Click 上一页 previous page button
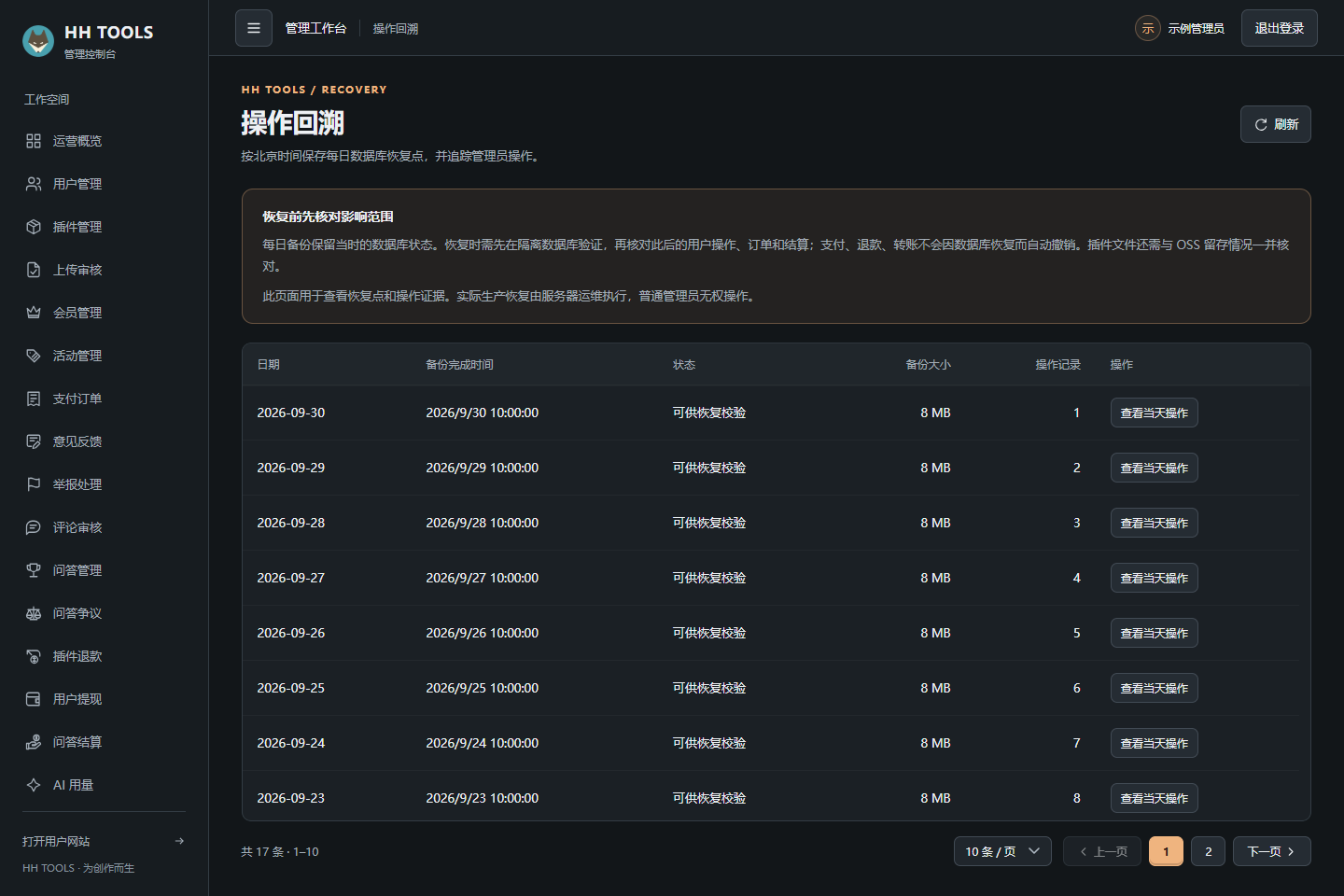The width and height of the screenshot is (1344, 896). tap(1102, 851)
